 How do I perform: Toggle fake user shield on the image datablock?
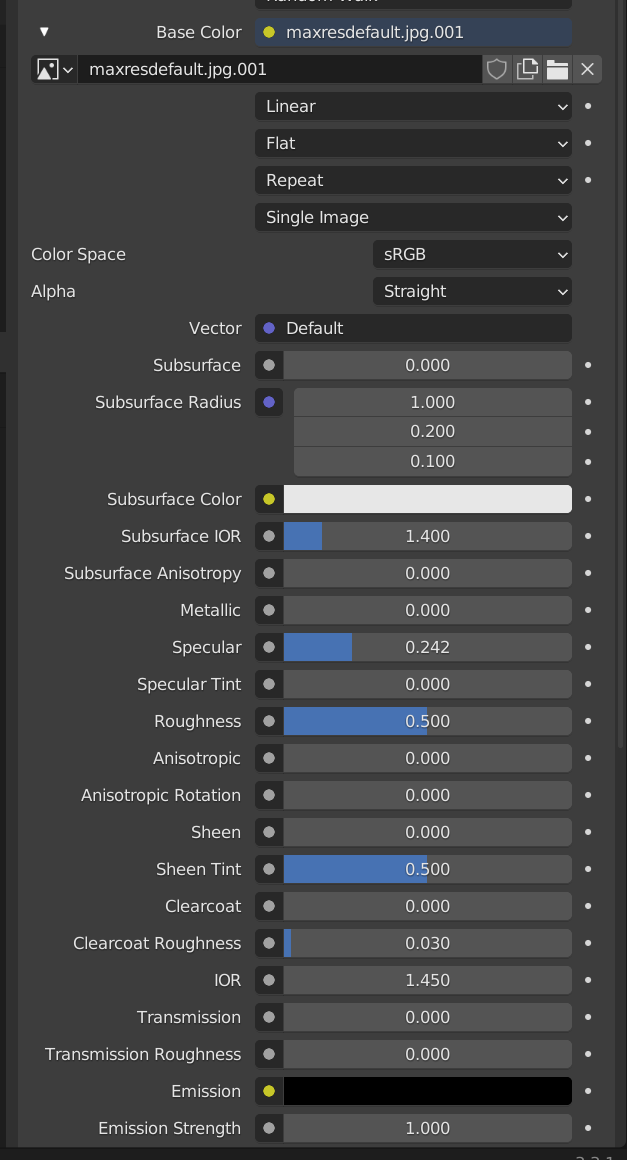tap(497, 69)
